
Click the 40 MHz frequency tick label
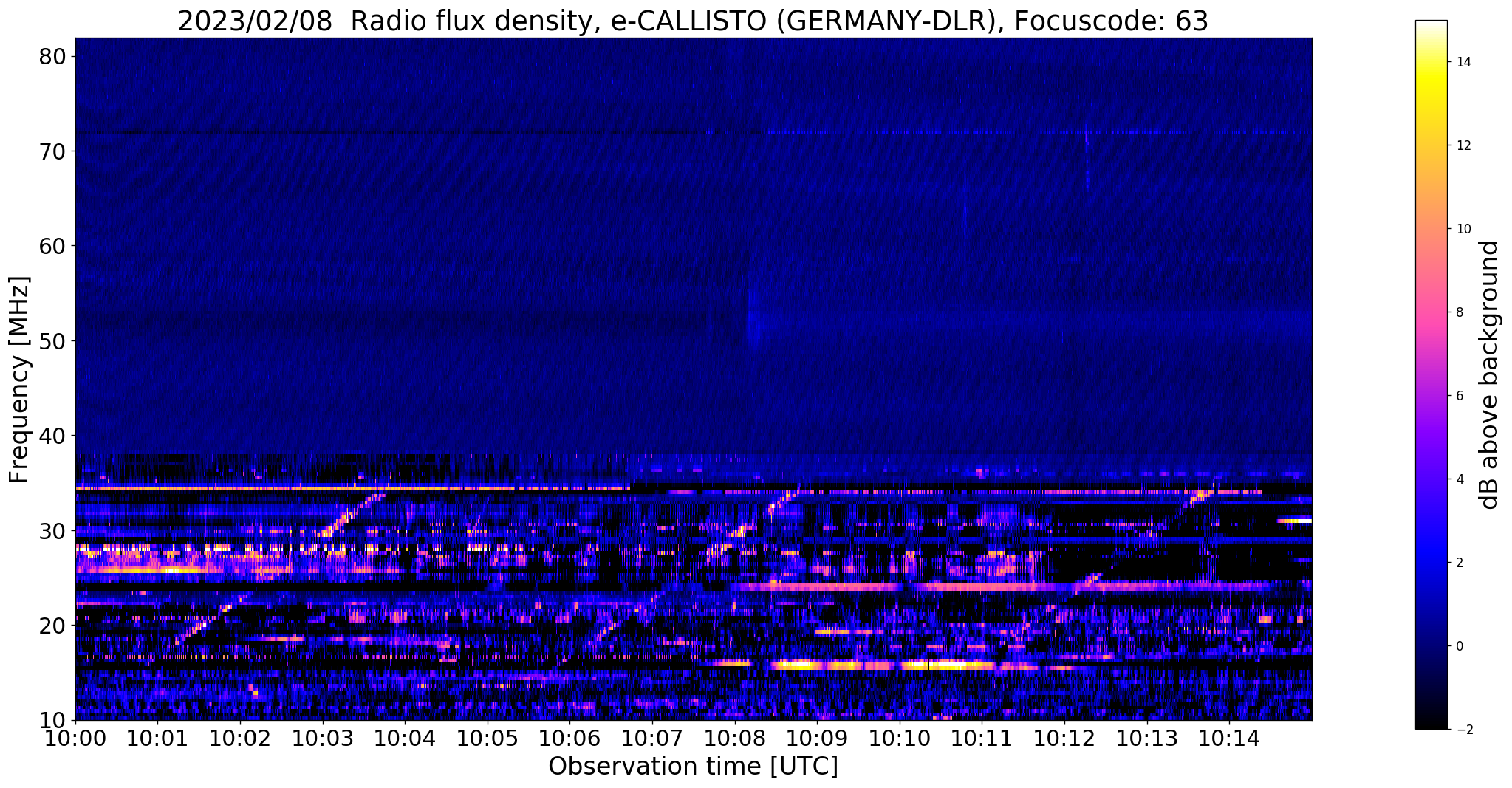pos(54,436)
